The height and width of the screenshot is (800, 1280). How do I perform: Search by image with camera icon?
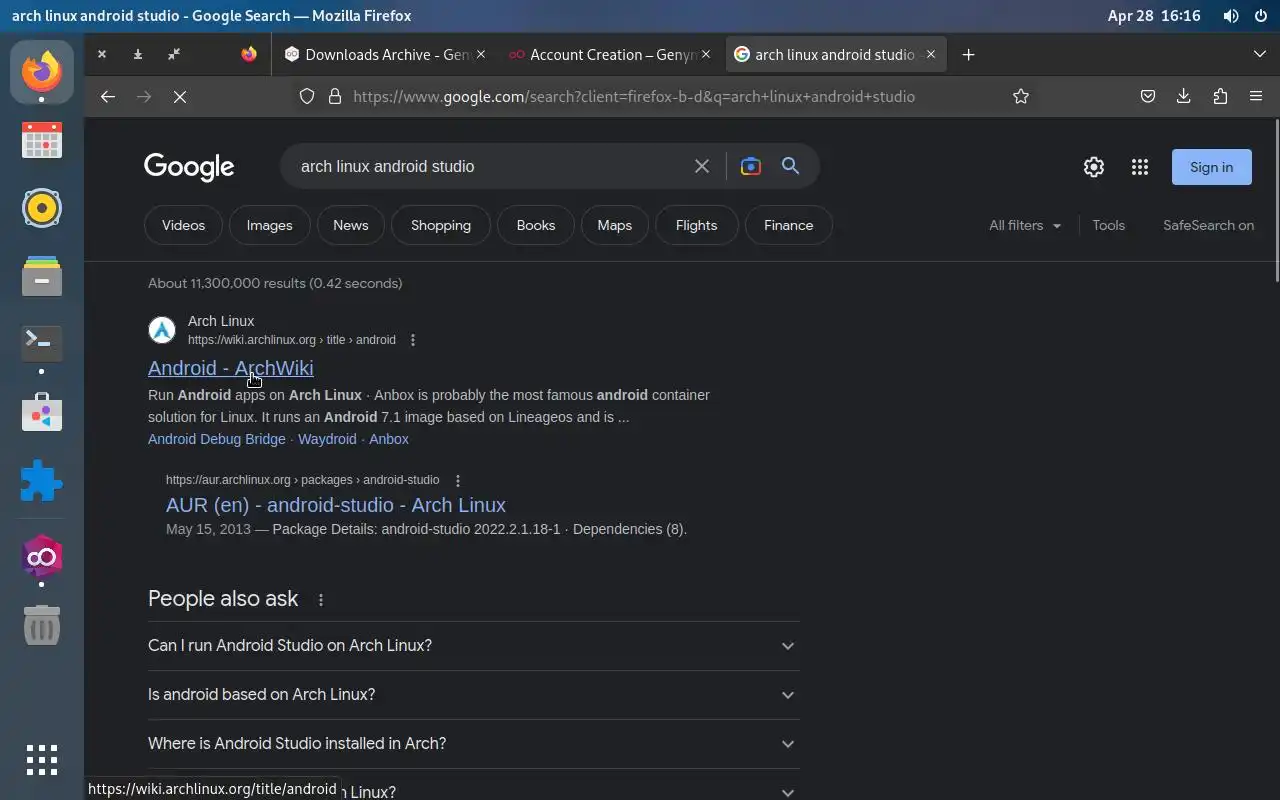pyautogui.click(x=750, y=166)
